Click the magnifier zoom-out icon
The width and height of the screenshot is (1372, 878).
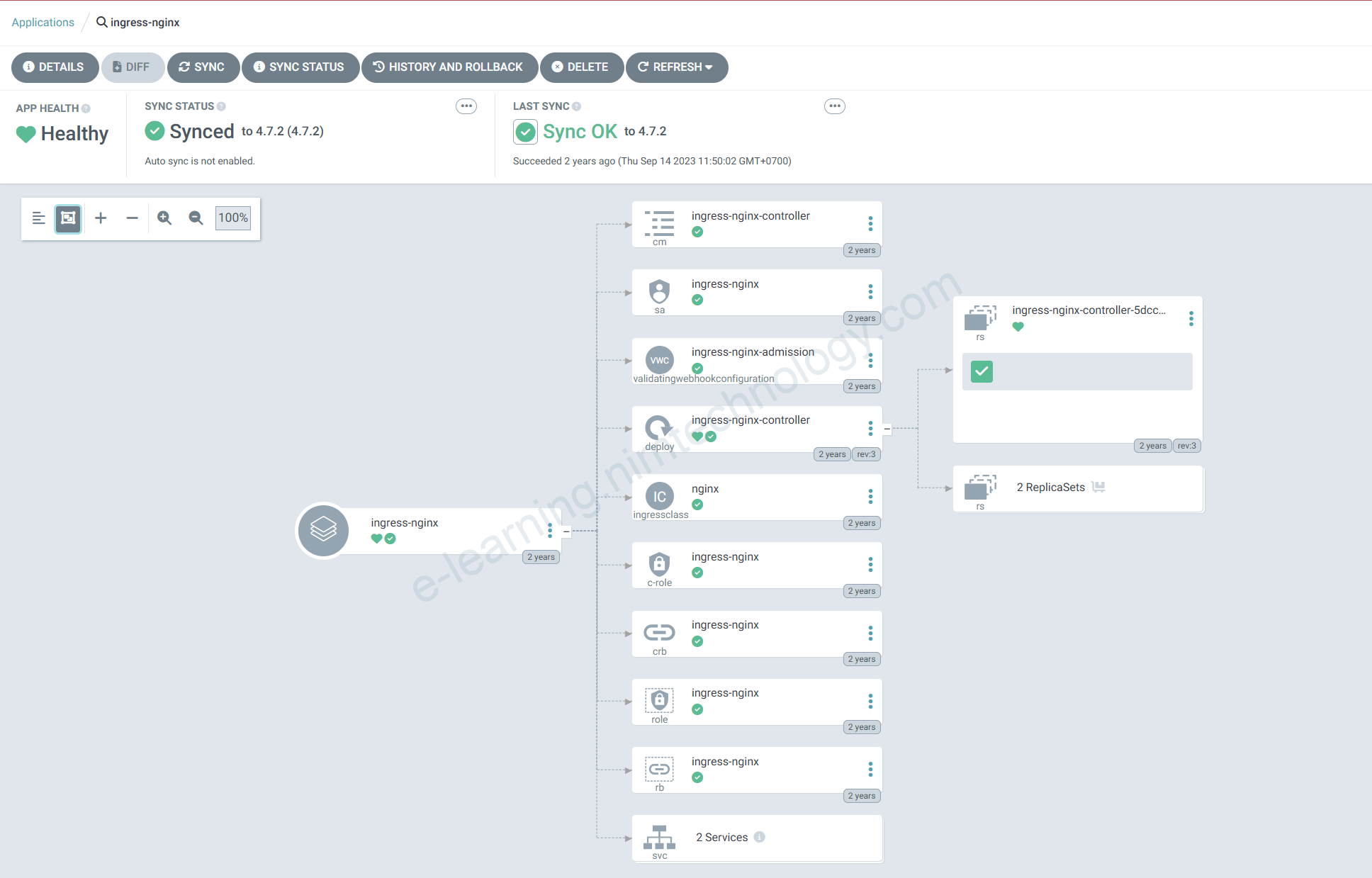tap(196, 218)
